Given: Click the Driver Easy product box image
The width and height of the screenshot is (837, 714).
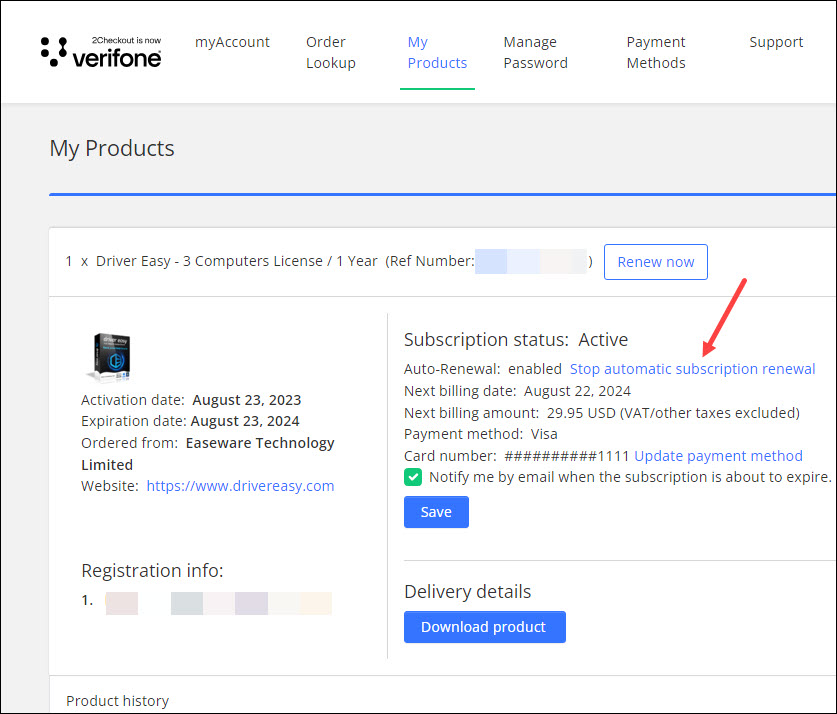Looking at the screenshot, I should pos(110,356).
